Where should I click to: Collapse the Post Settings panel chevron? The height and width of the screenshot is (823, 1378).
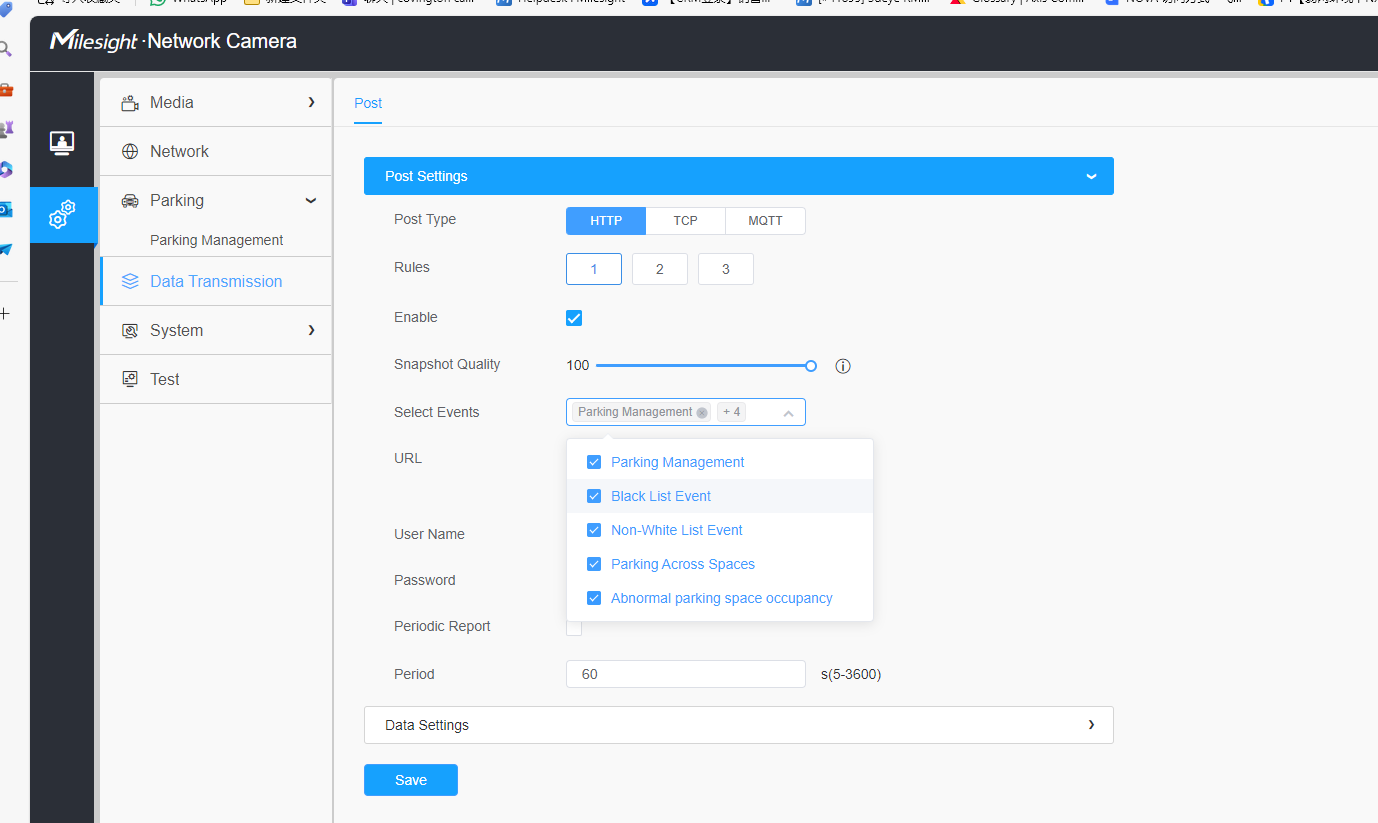click(x=1091, y=176)
